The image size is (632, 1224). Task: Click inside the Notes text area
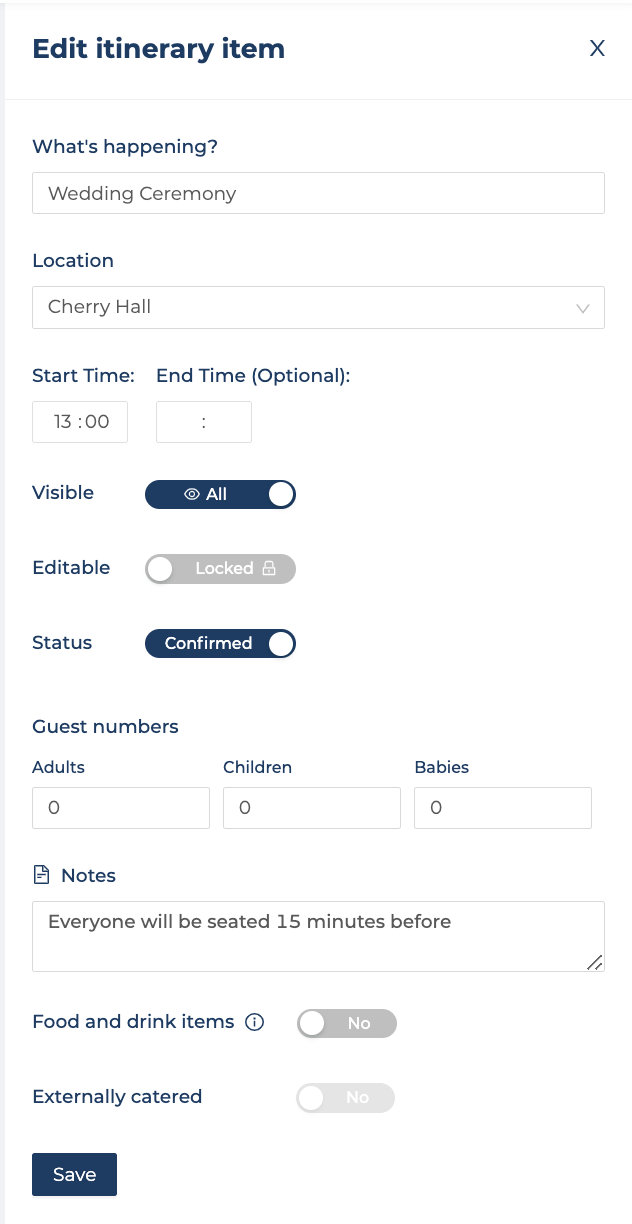(318, 936)
